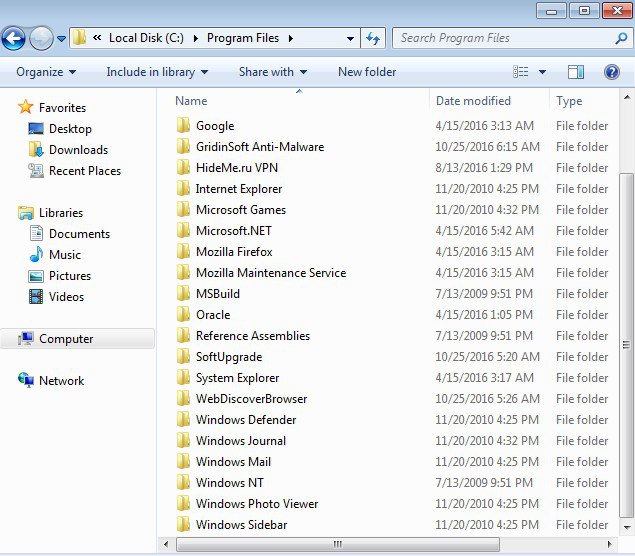Create a New folder
The image size is (635, 556).
(367, 72)
